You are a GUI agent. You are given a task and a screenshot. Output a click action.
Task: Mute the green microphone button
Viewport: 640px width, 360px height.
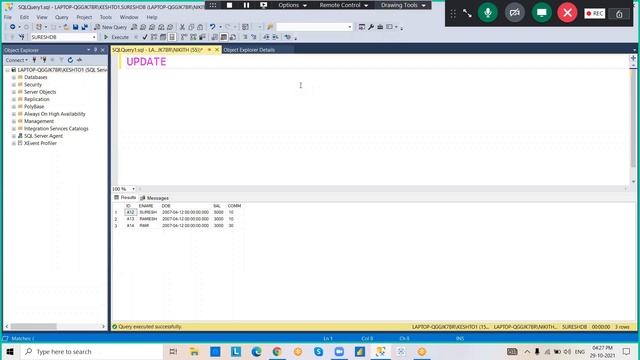click(488, 13)
